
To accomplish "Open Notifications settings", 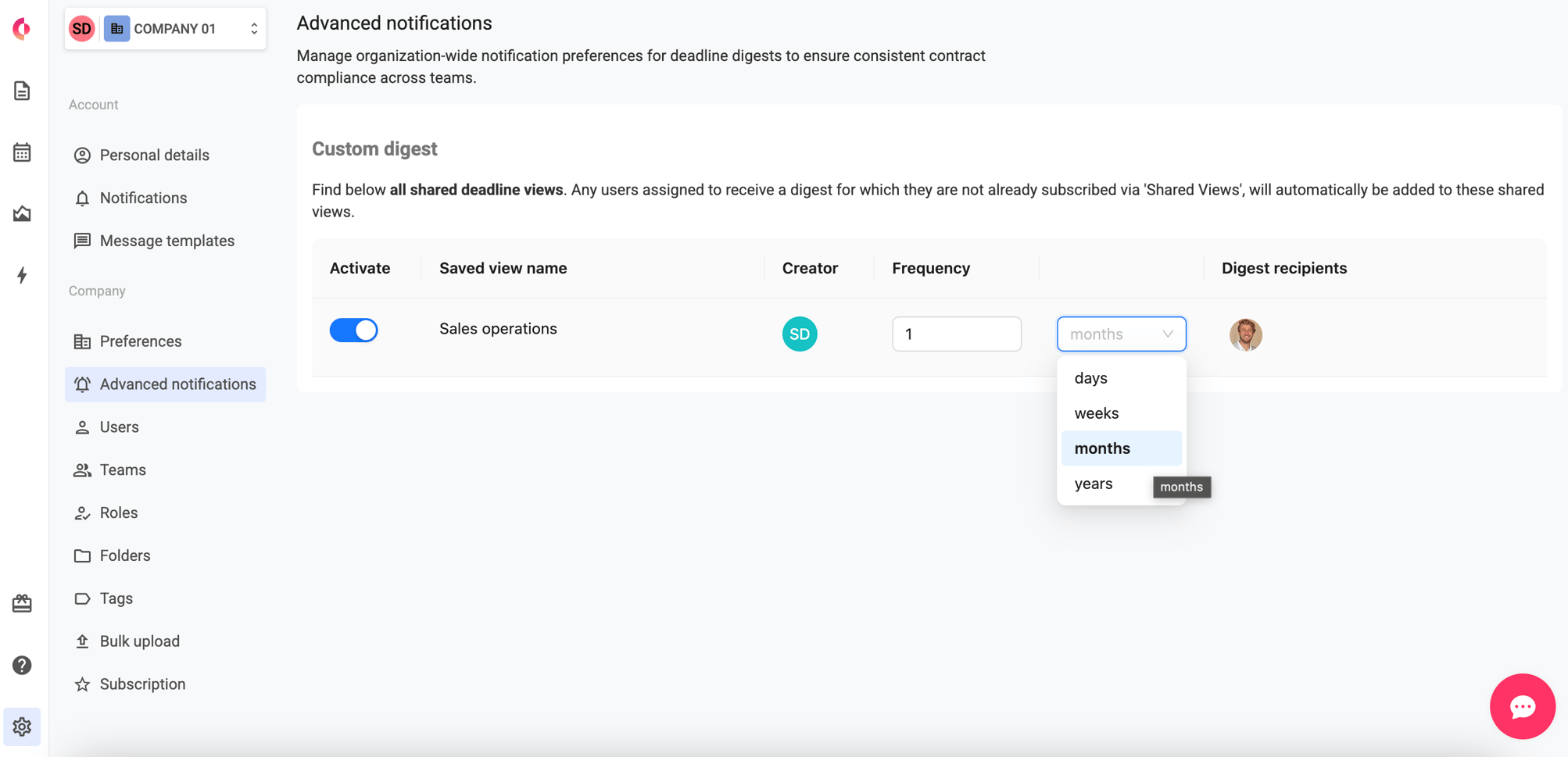I will [165, 198].
